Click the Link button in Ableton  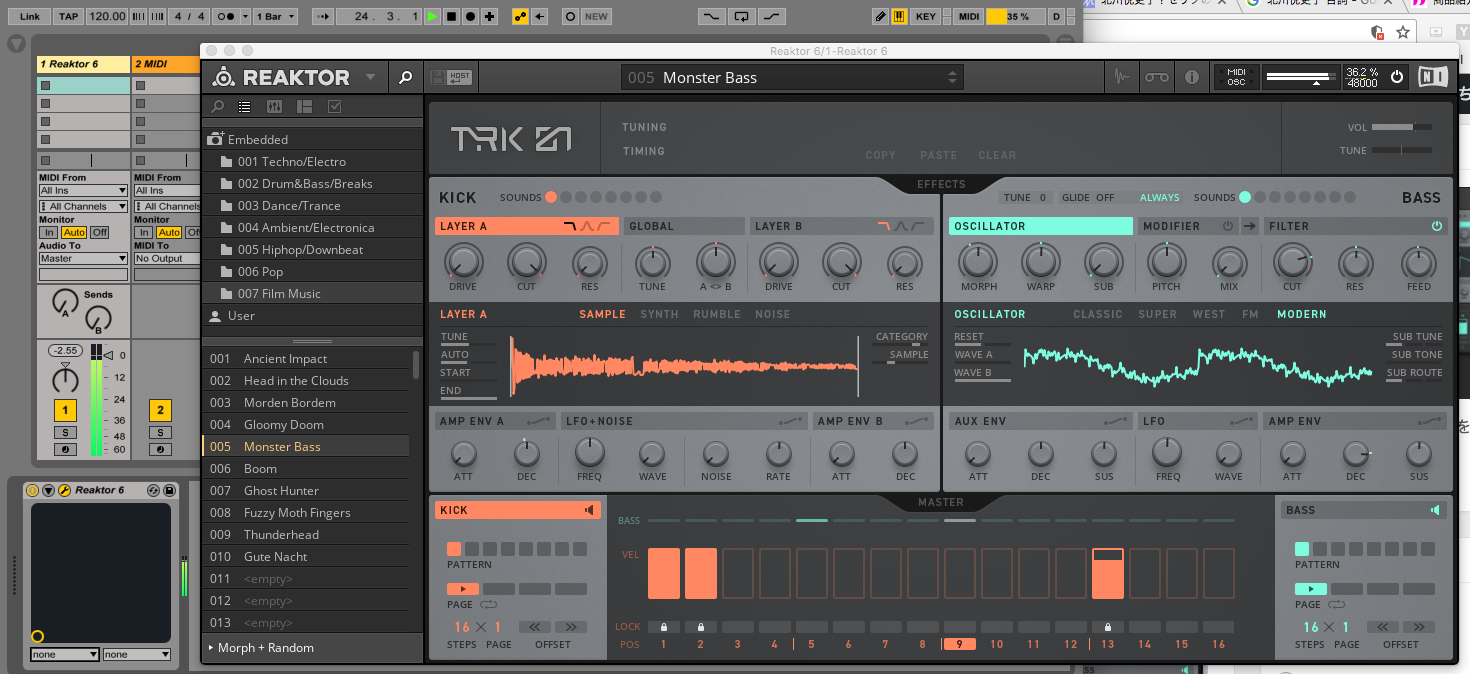tap(30, 17)
